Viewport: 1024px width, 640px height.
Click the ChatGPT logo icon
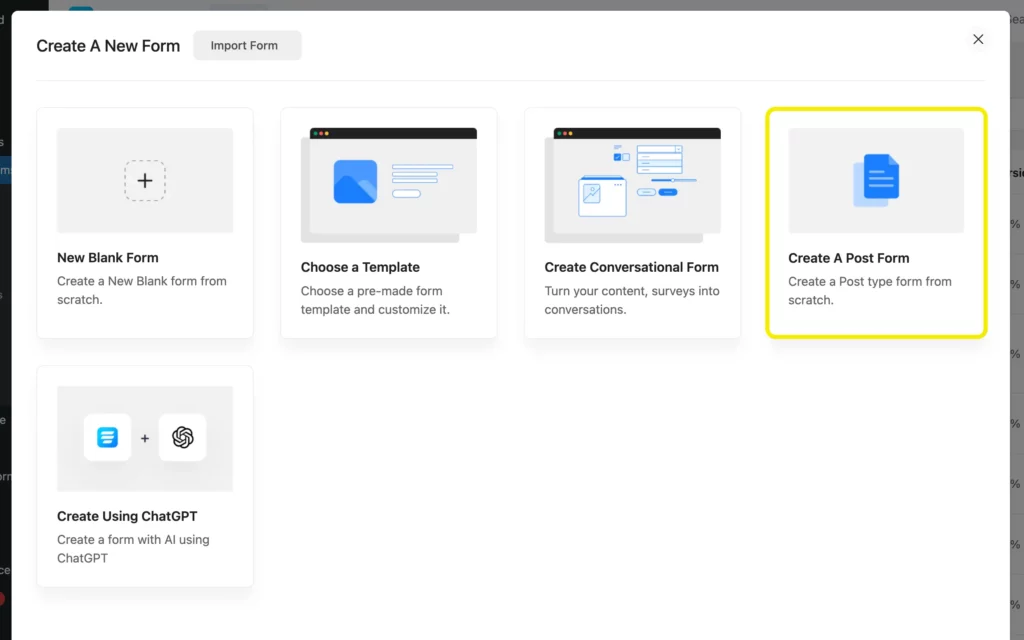[183, 438]
